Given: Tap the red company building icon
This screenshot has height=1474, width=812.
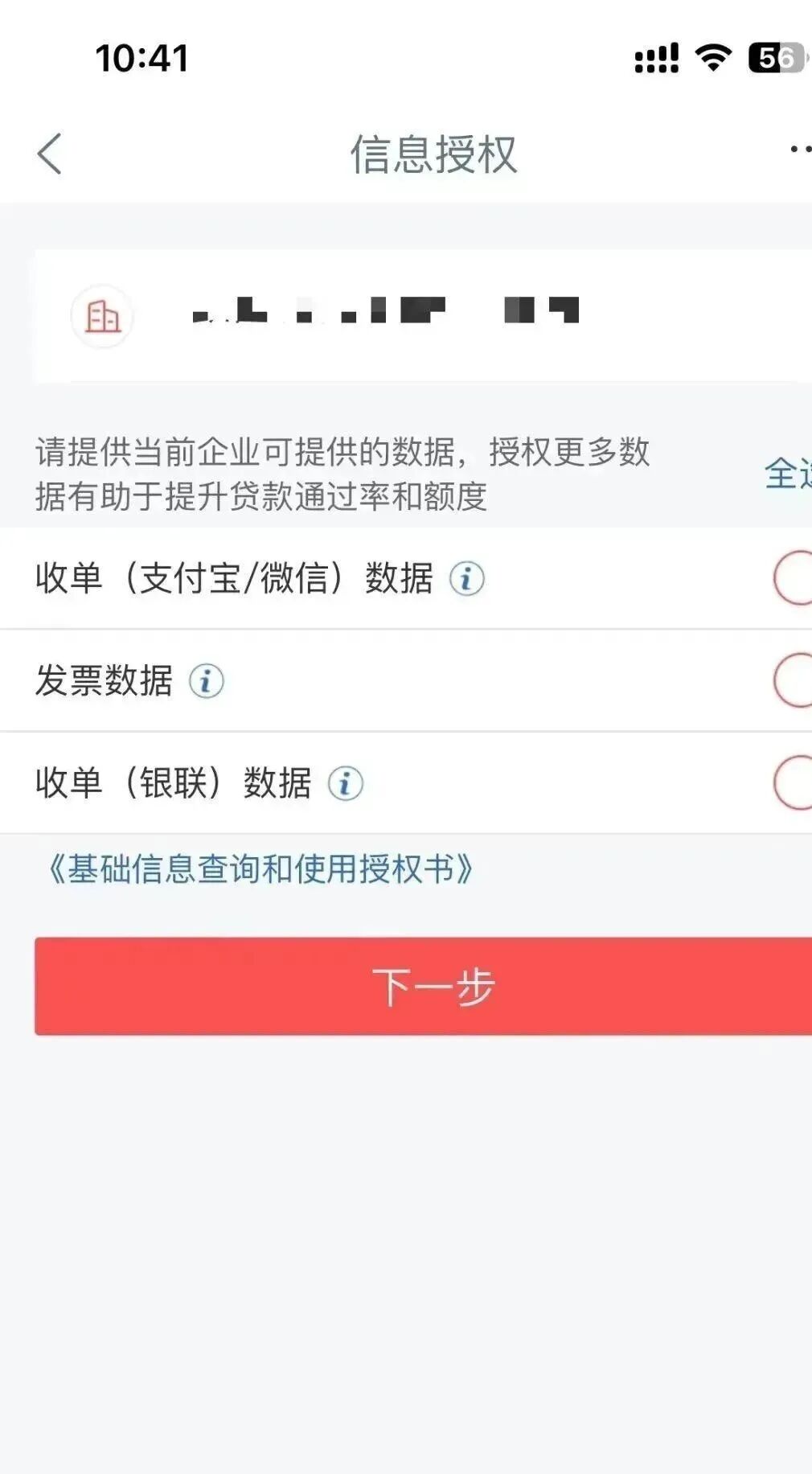Looking at the screenshot, I should click(102, 316).
